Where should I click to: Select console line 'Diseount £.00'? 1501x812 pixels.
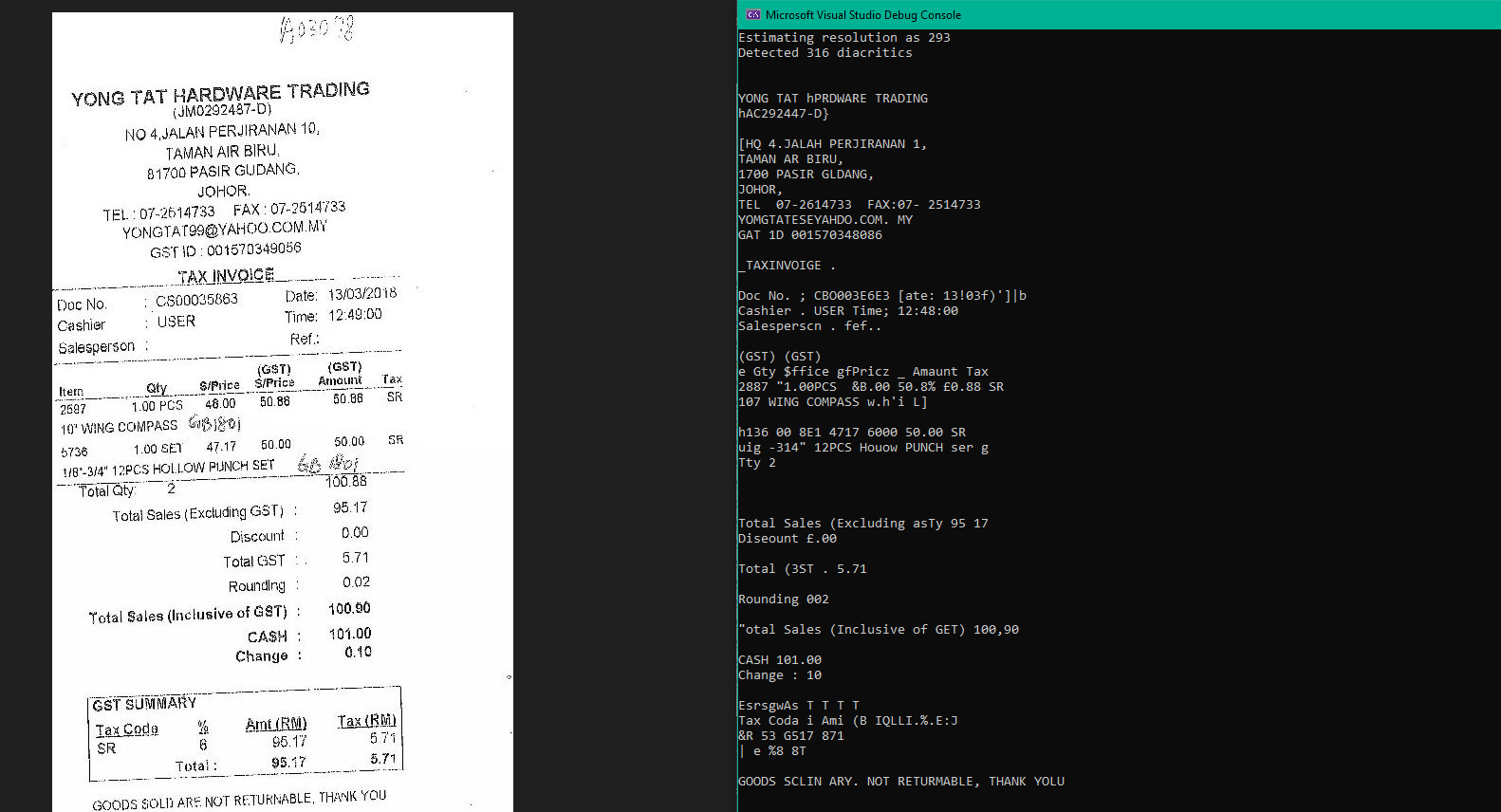click(x=787, y=539)
